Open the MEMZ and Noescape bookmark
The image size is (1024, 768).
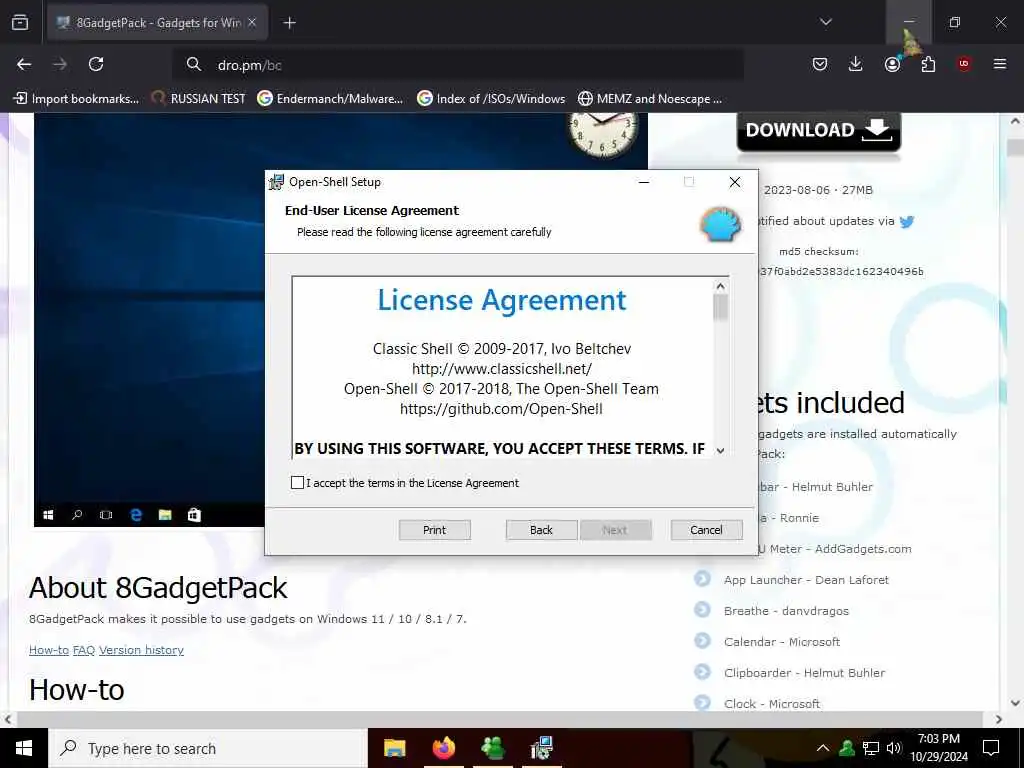[650, 99]
